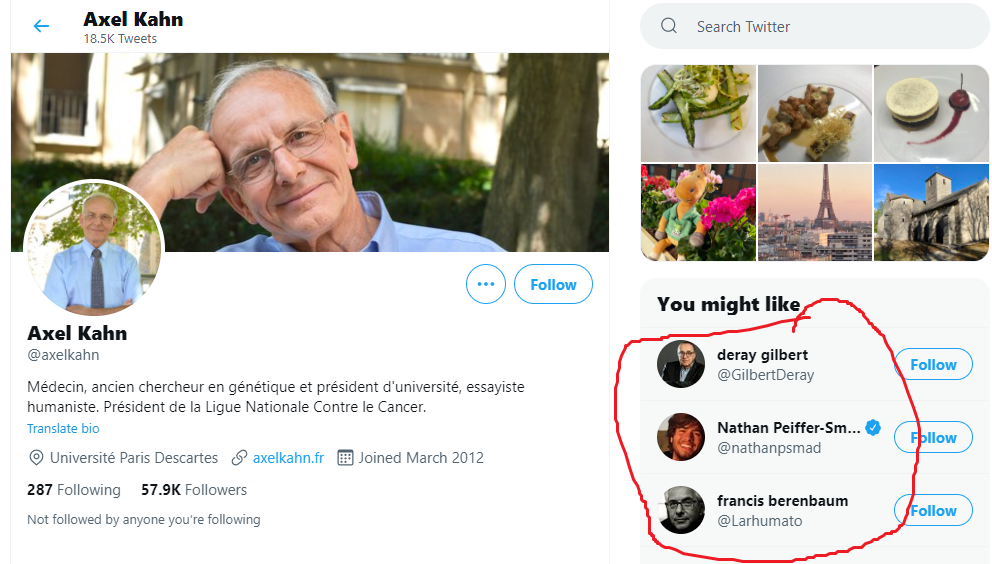Open deray gilbert's profile avatar

[x=681, y=365]
